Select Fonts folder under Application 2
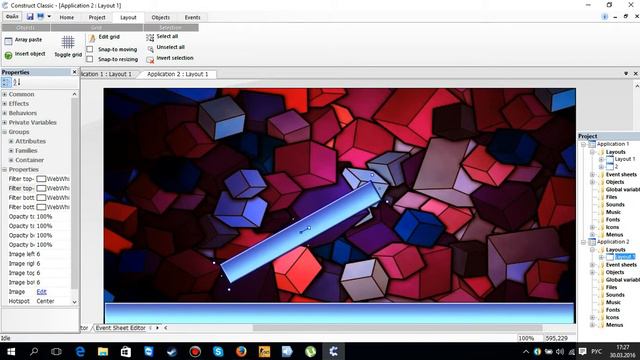 (613, 310)
